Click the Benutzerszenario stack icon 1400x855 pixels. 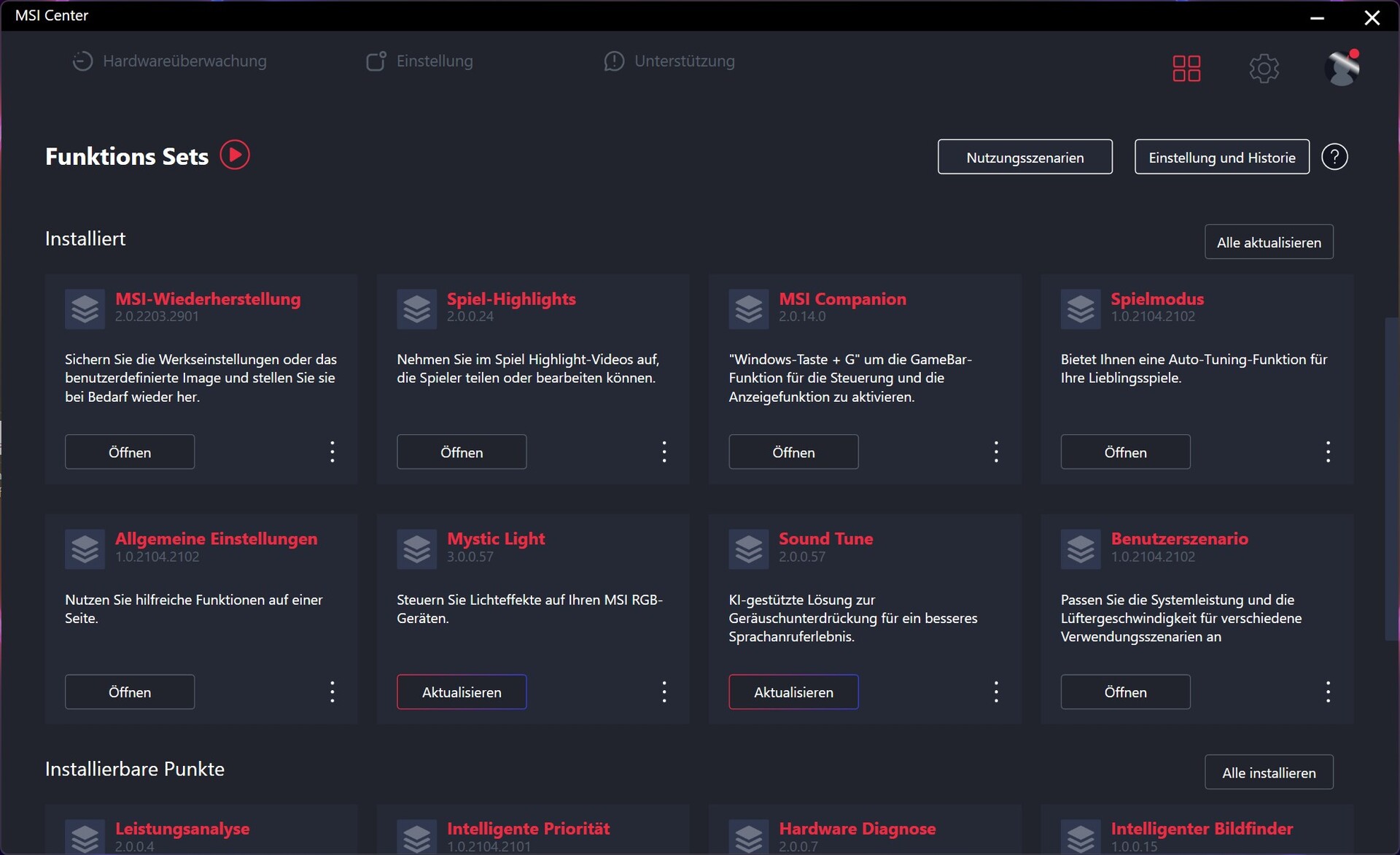pyautogui.click(x=1081, y=549)
